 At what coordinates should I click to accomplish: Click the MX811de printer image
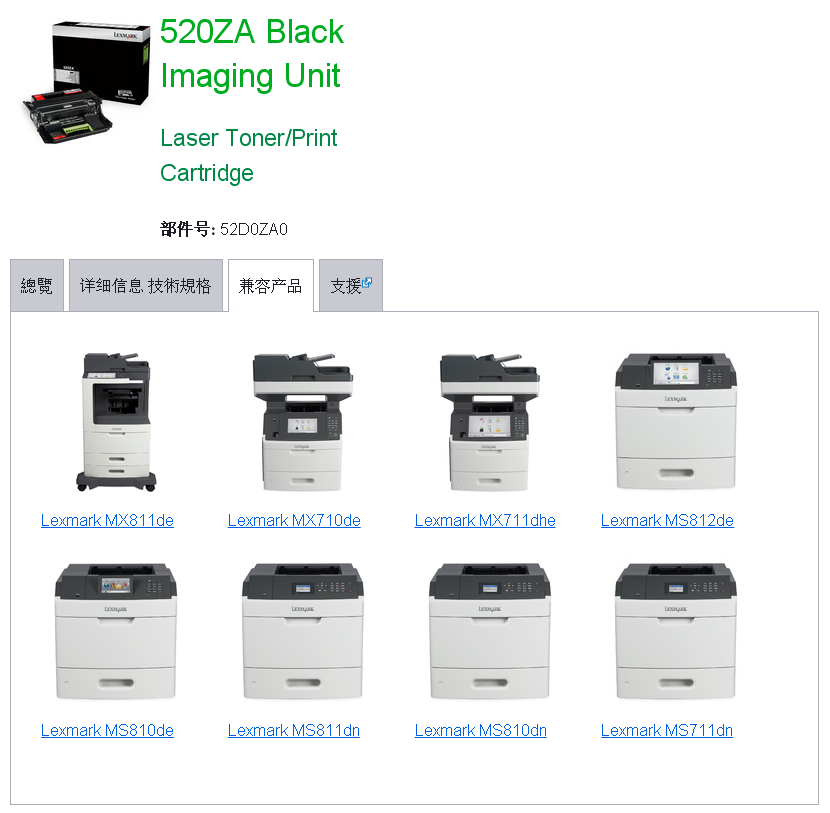116,422
